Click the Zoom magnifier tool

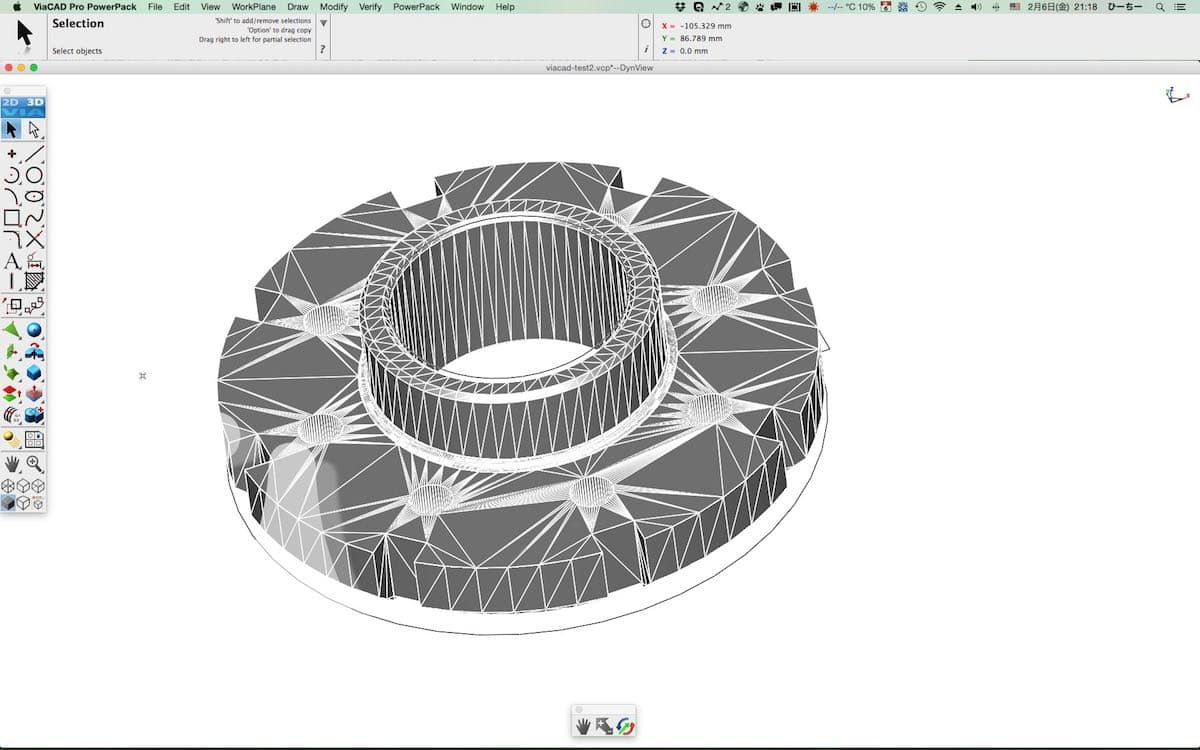pos(35,464)
